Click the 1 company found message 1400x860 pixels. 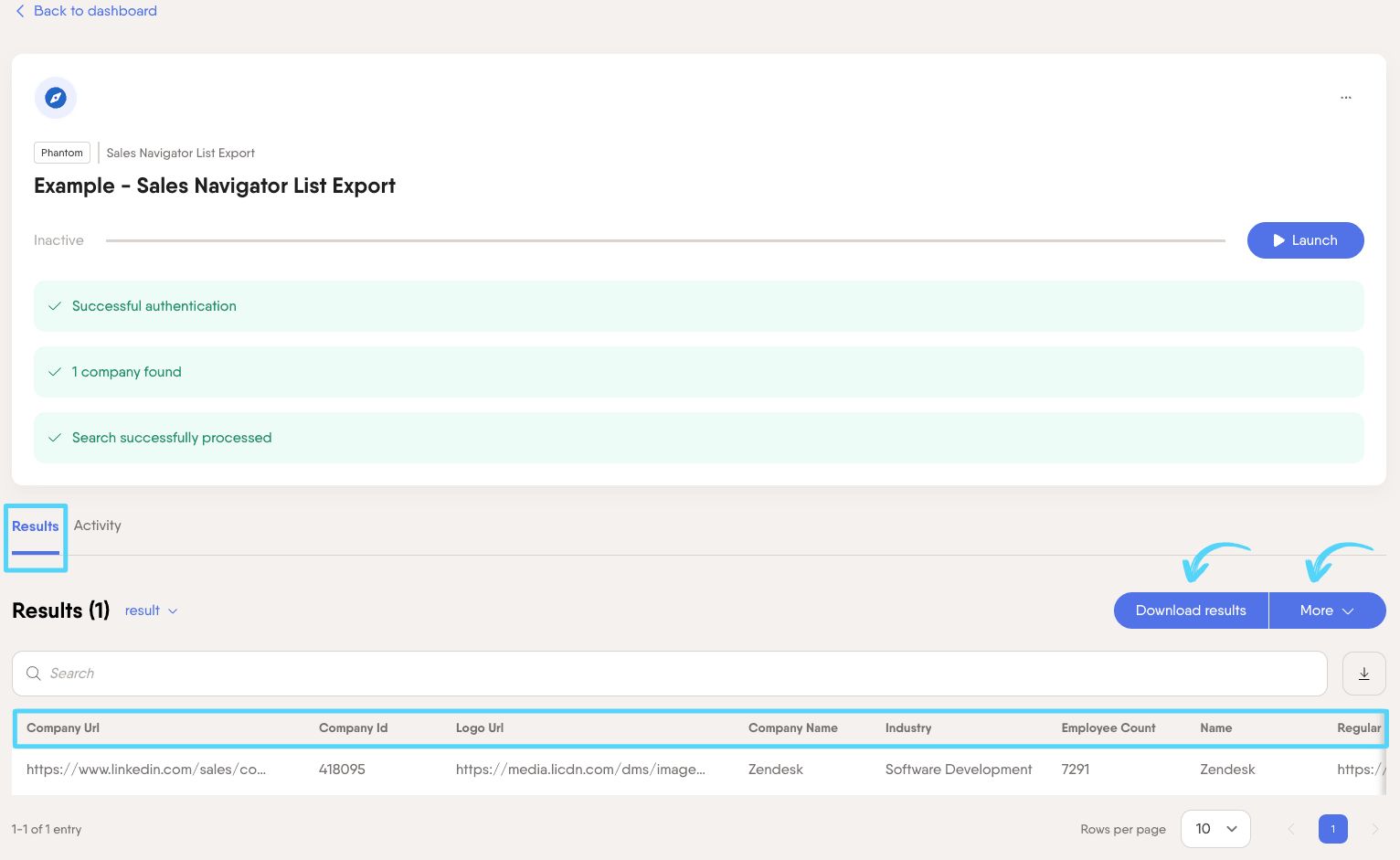[699, 372]
